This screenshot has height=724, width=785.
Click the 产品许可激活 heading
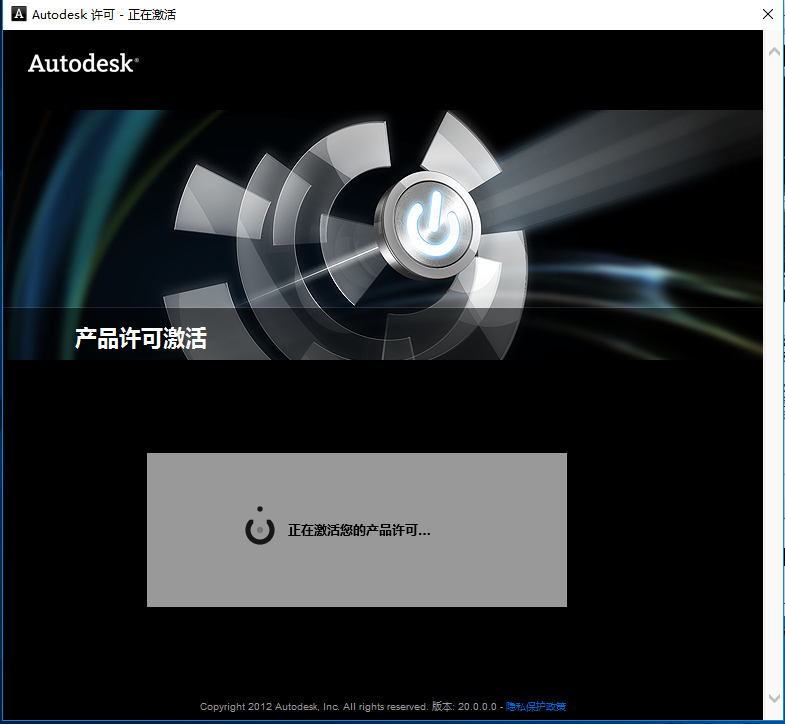(141, 338)
